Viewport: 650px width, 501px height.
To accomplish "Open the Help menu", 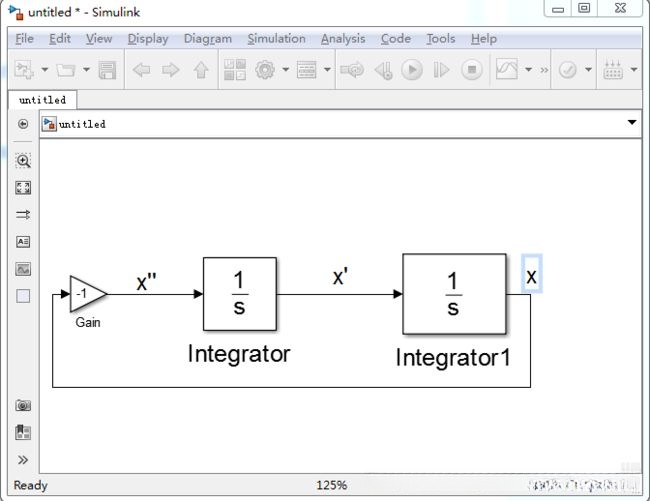I will click(x=484, y=39).
